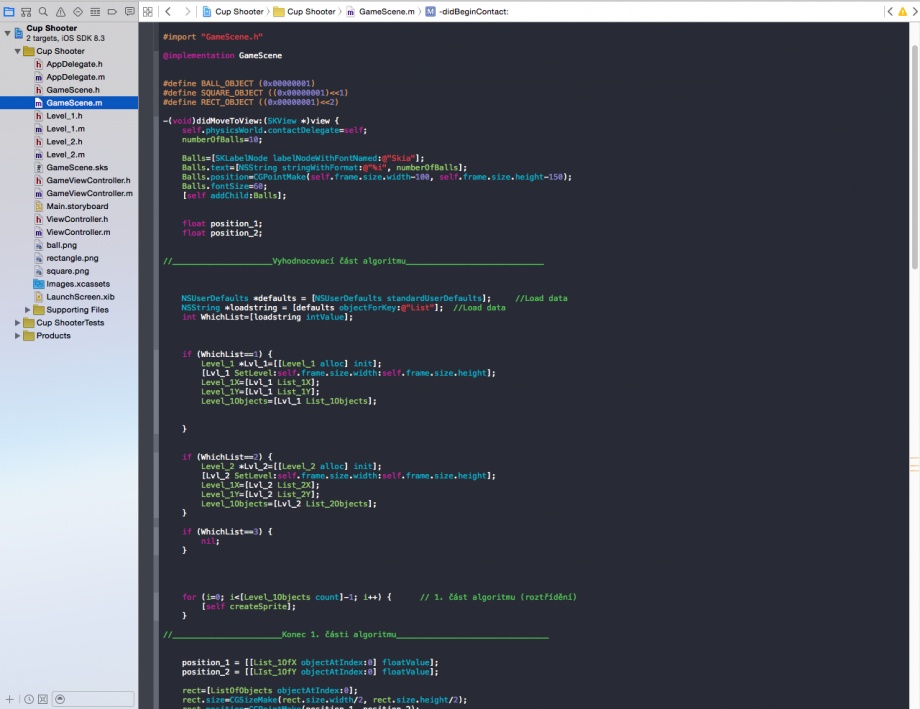The width and height of the screenshot is (920, 709).
Task: Open the Test navigator diamond icon
Action: (78, 11)
